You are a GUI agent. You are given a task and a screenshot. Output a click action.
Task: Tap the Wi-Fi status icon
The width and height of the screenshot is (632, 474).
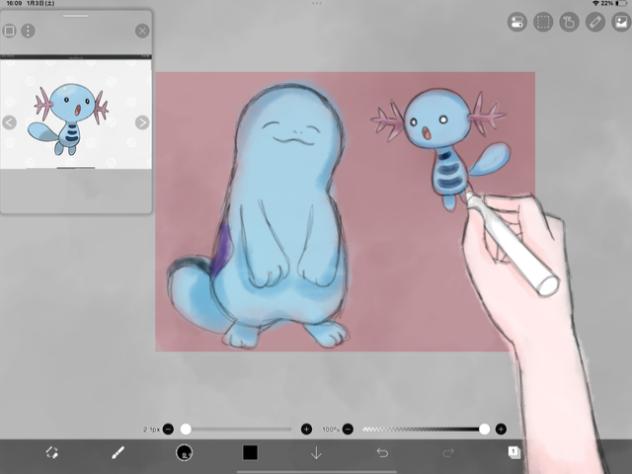pyautogui.click(x=595, y=3)
